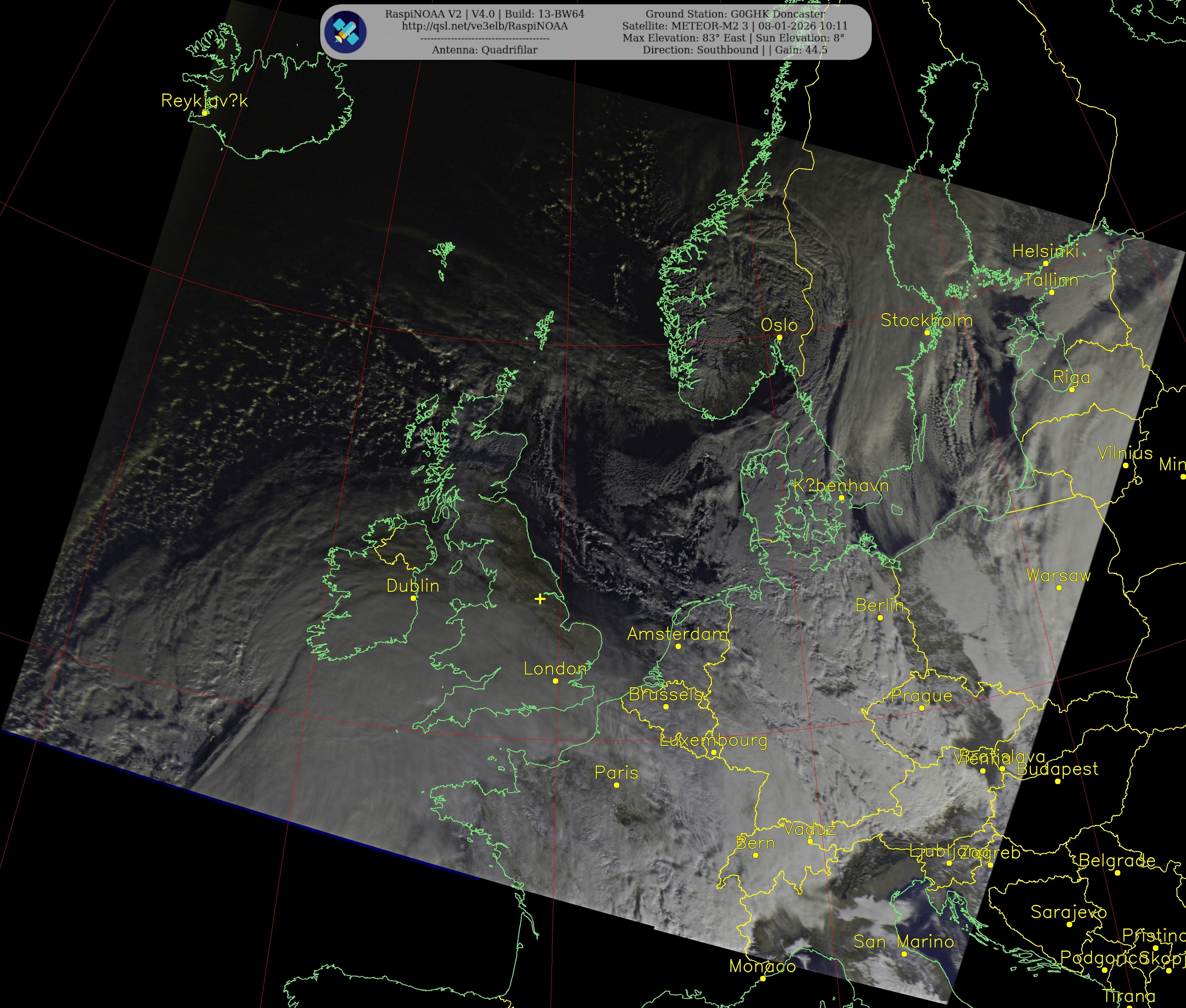Click the Satellite METEOR-M2 3 info line

pos(735,26)
